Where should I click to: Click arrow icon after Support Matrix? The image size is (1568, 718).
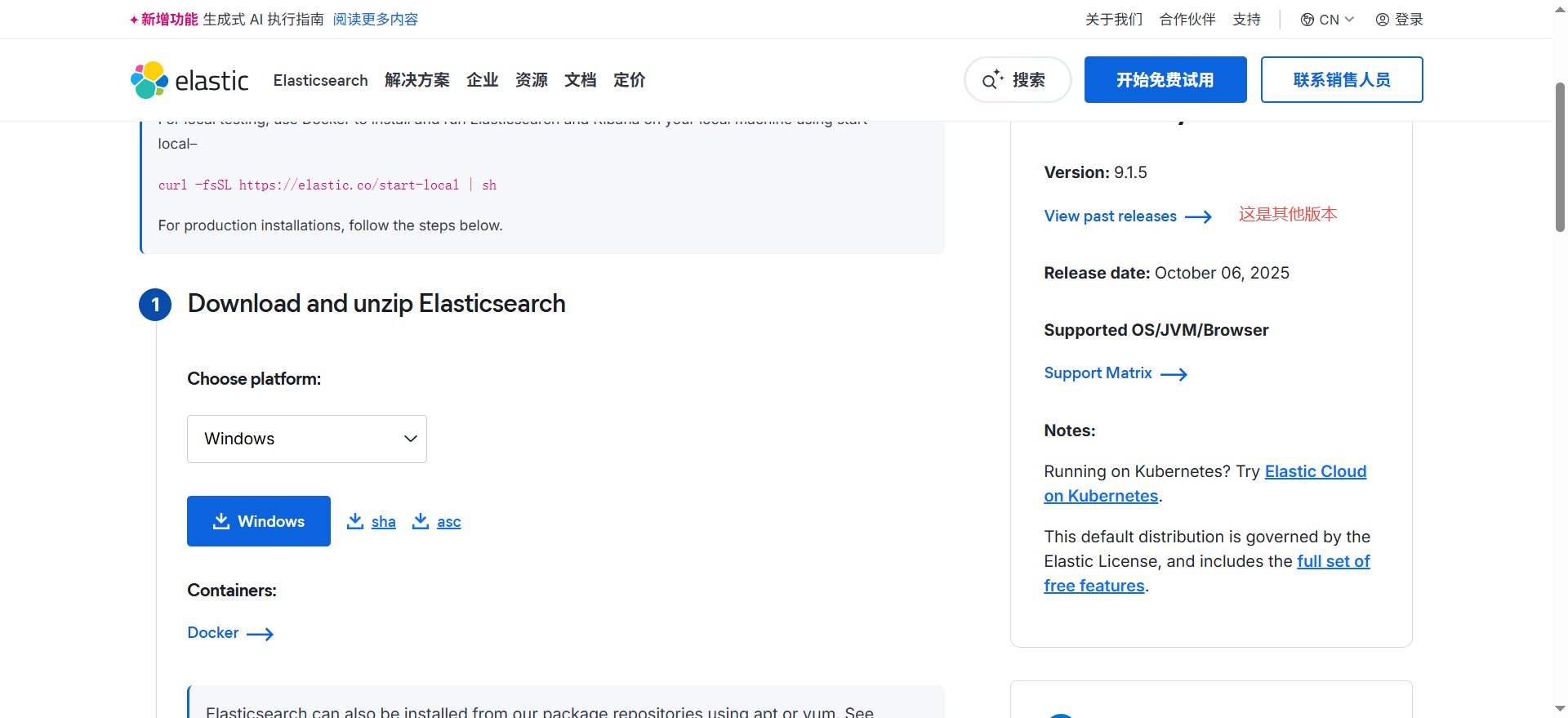click(x=1174, y=374)
